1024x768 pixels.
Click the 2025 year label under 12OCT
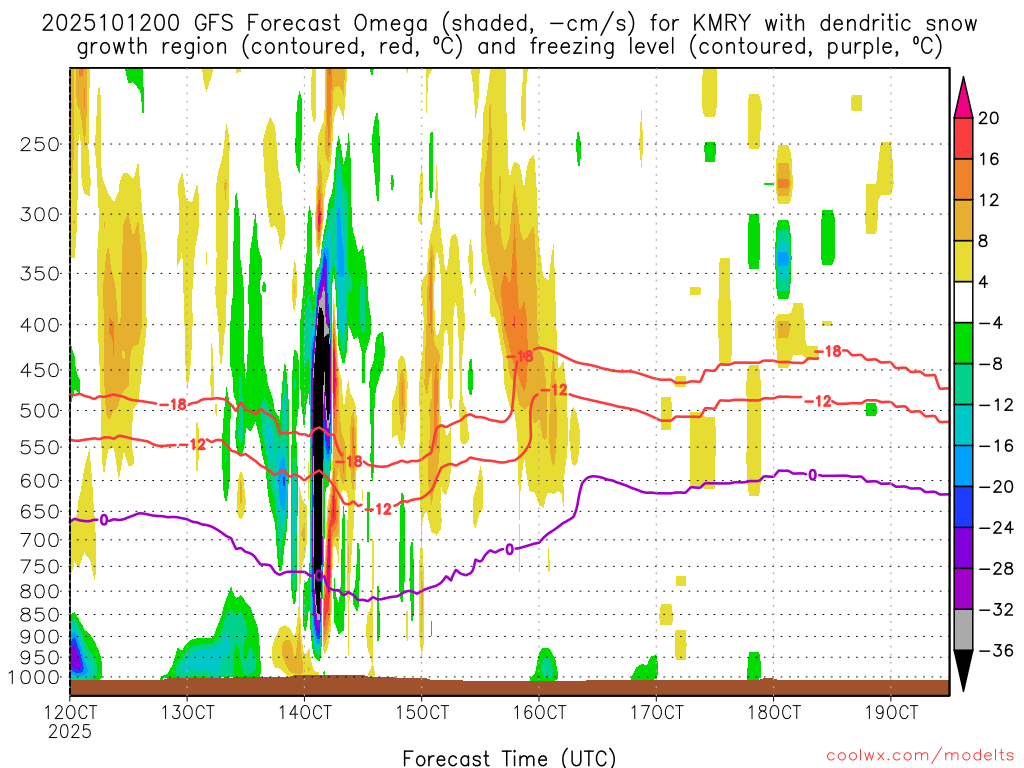[69, 731]
